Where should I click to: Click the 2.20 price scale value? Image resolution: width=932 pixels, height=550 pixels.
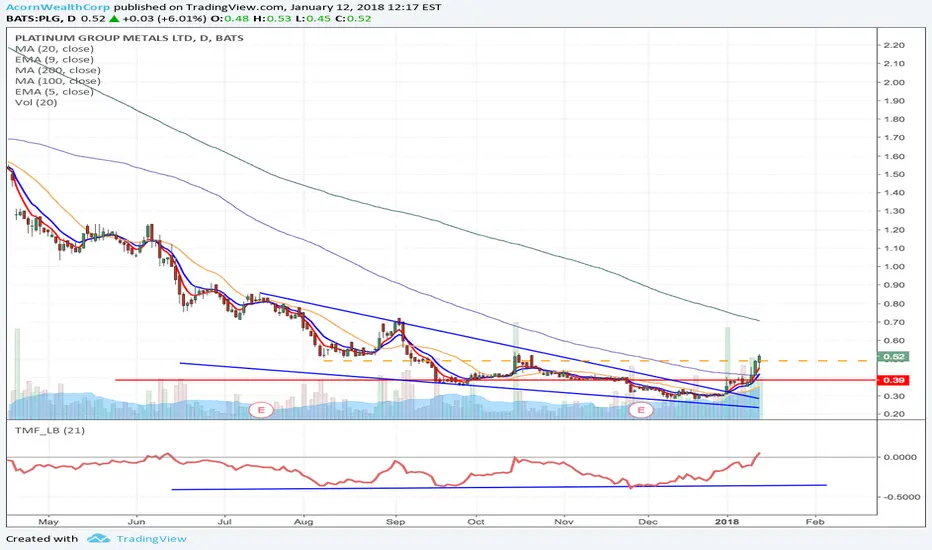(x=894, y=45)
